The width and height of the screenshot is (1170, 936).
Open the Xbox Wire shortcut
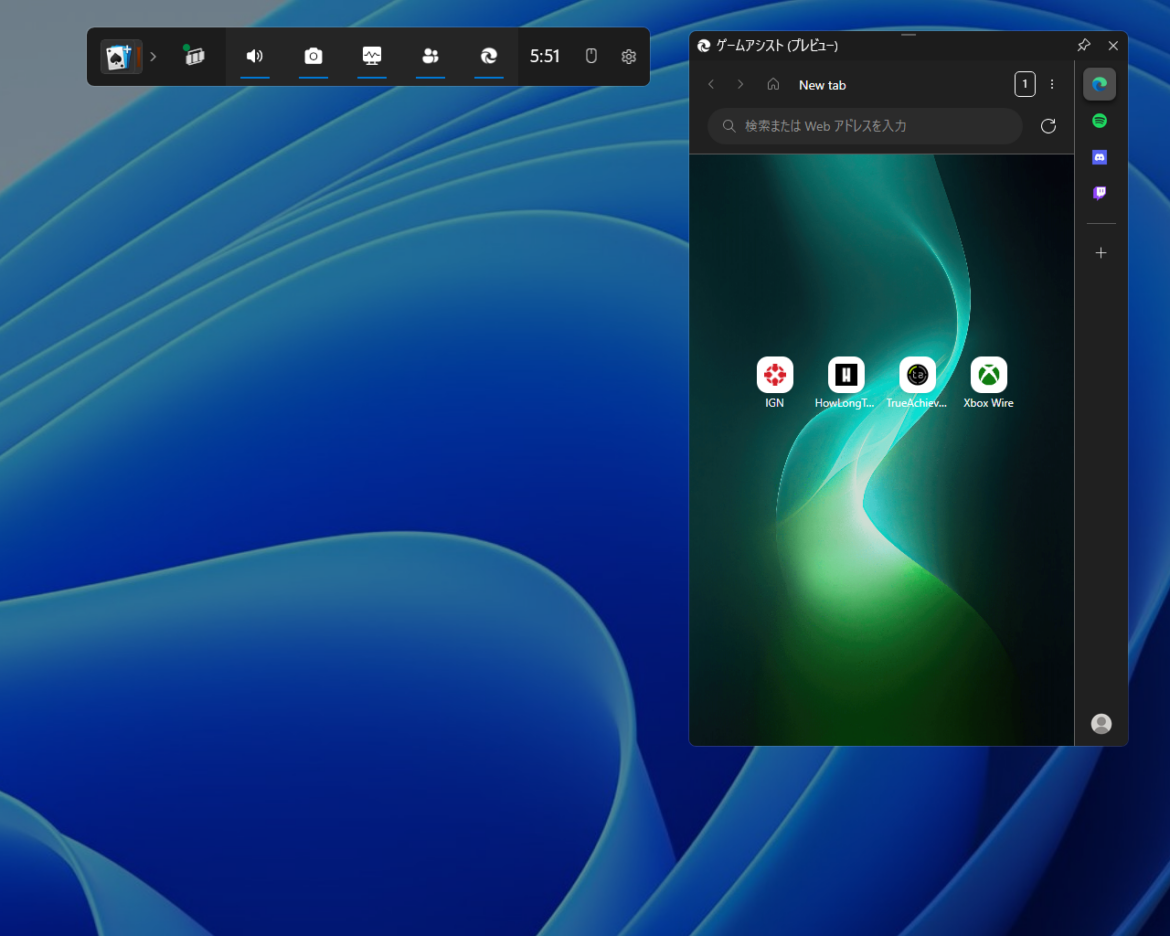click(989, 383)
